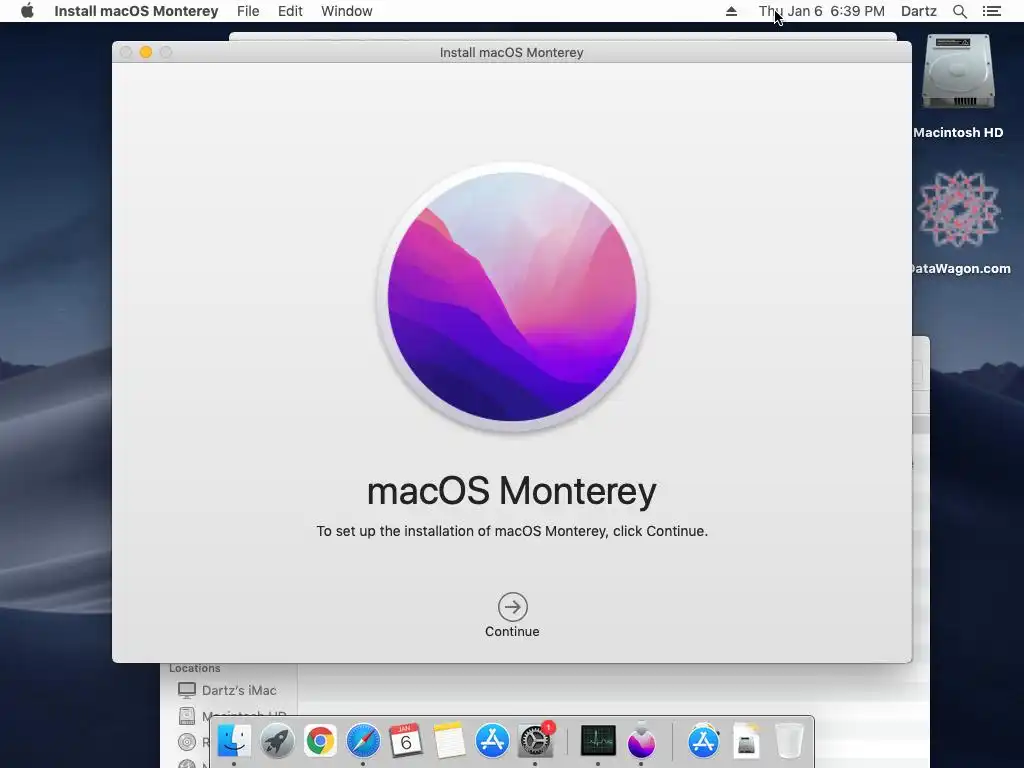
Task: Open Activity Monitor from the Dock
Action: [x=598, y=741]
